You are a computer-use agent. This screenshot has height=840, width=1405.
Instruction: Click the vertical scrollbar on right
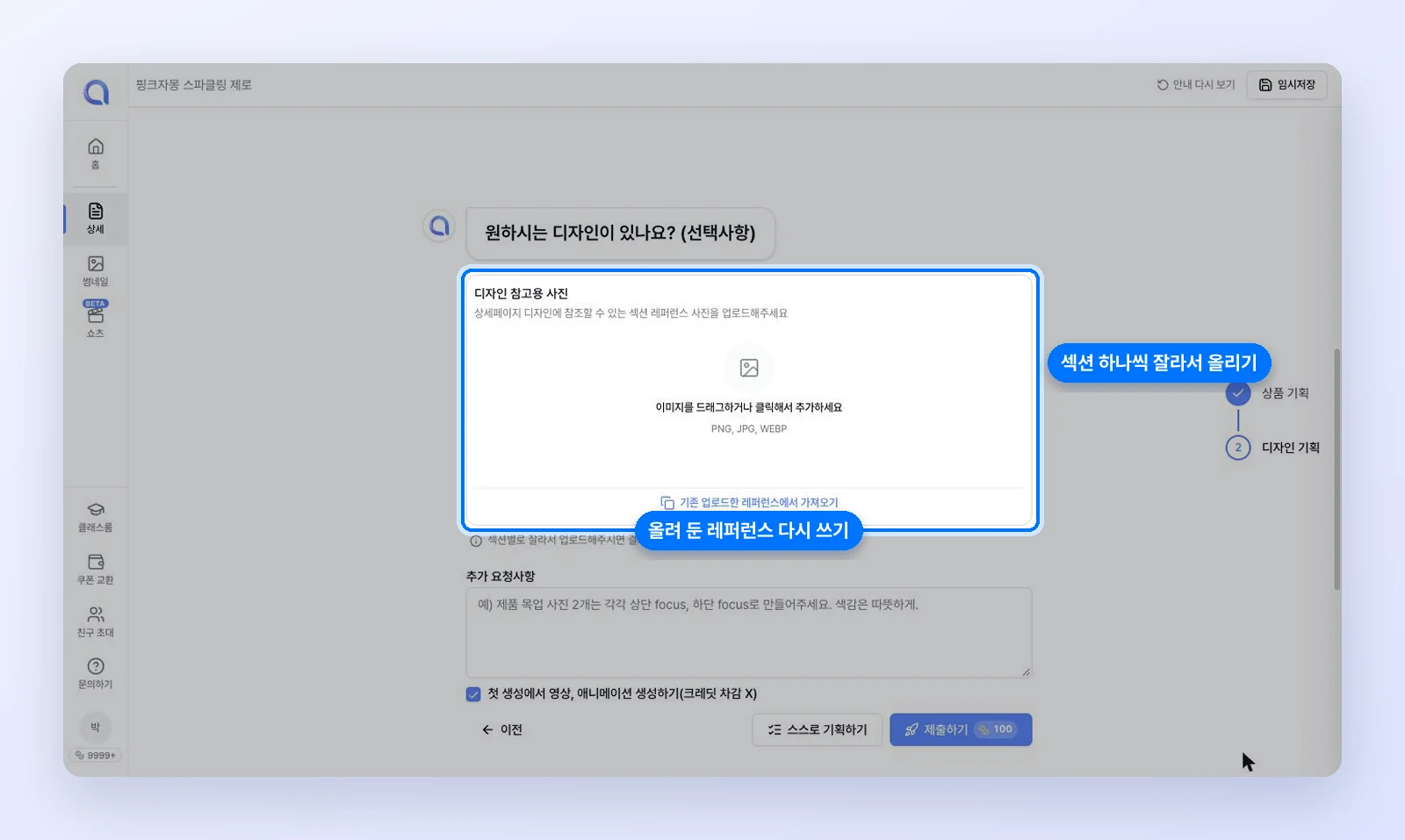1337,470
